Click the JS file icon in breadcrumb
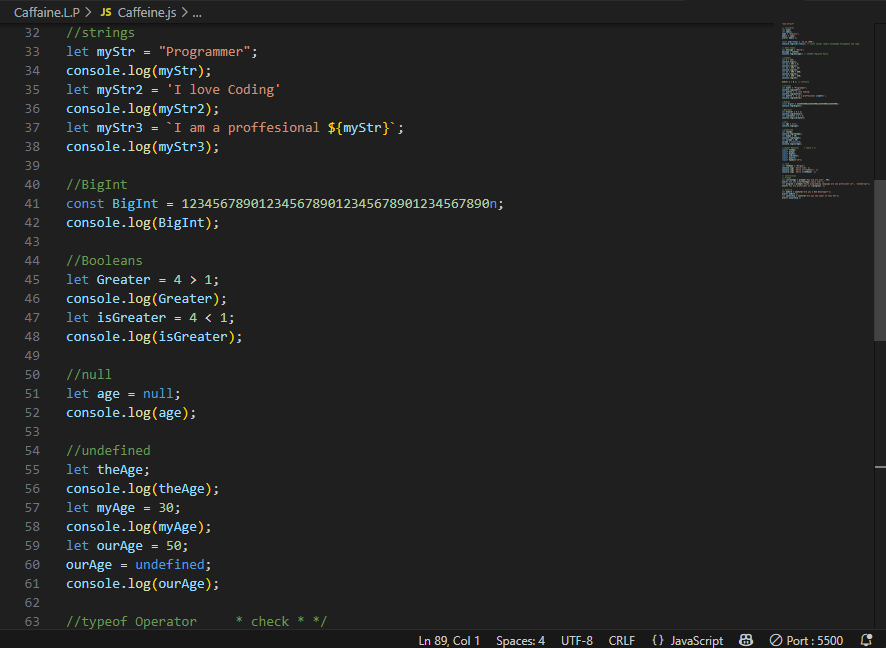Screen dimensions: 886x648 [106, 13]
